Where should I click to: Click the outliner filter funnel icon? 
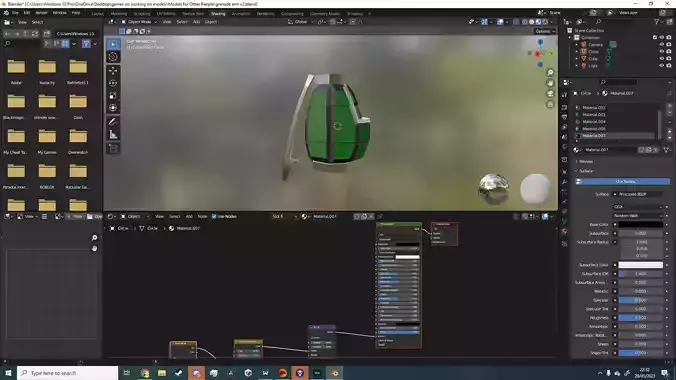click(x=657, y=22)
